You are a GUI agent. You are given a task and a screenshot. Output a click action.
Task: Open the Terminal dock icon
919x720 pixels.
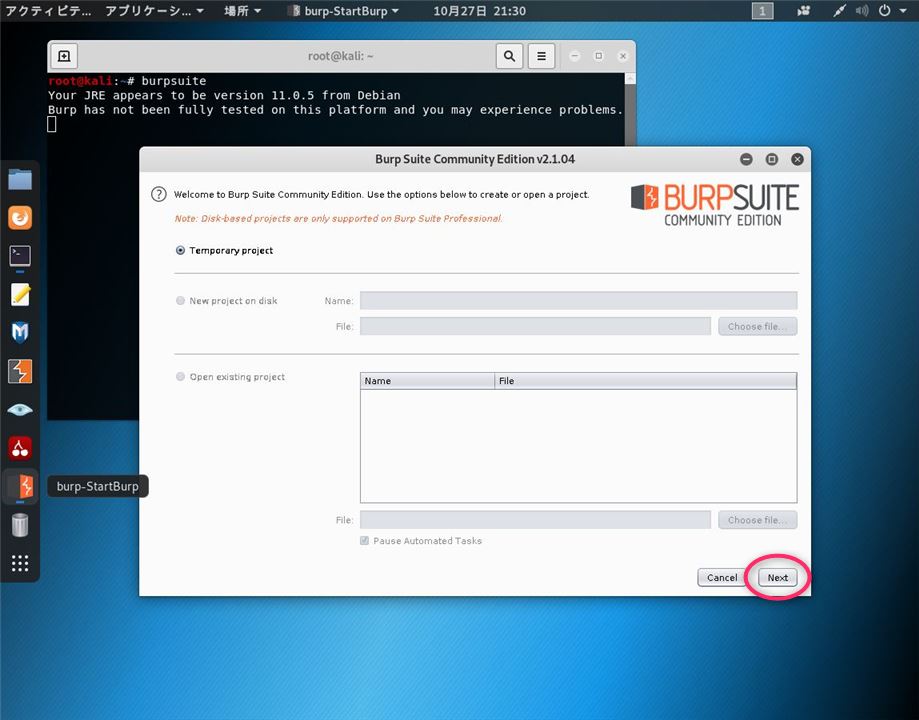coord(20,256)
